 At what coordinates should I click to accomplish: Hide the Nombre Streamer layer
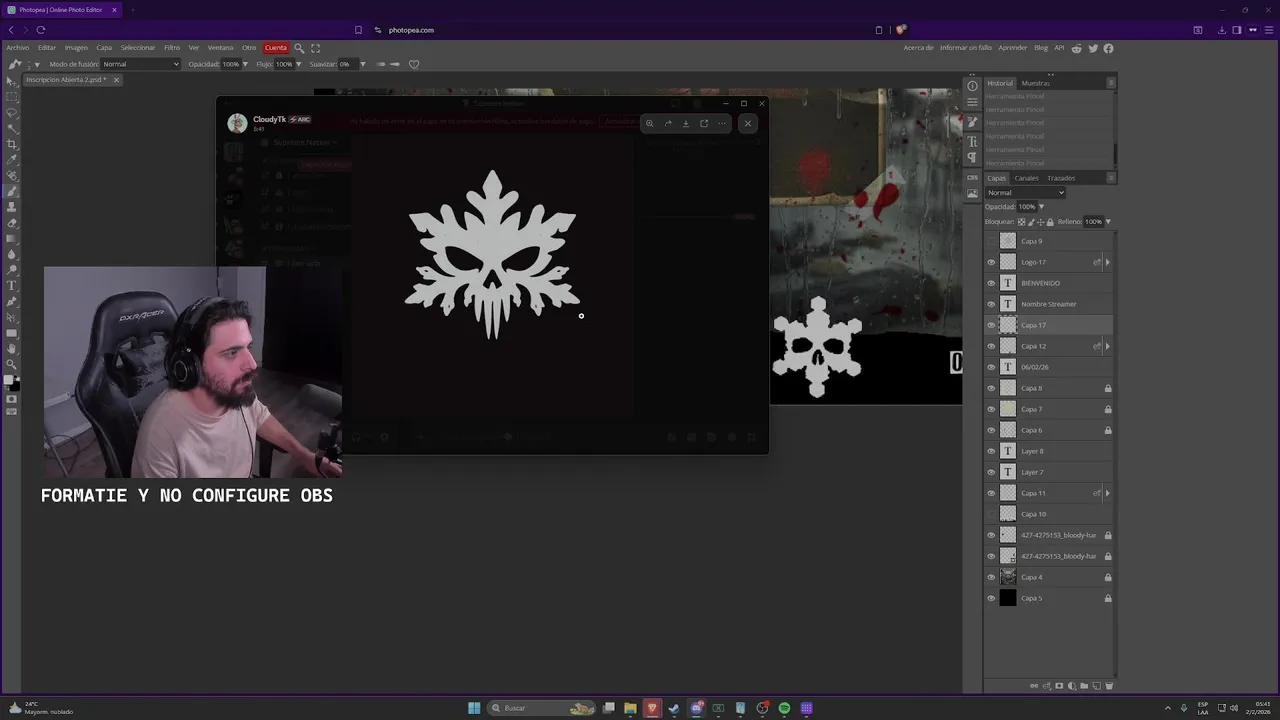(991, 304)
